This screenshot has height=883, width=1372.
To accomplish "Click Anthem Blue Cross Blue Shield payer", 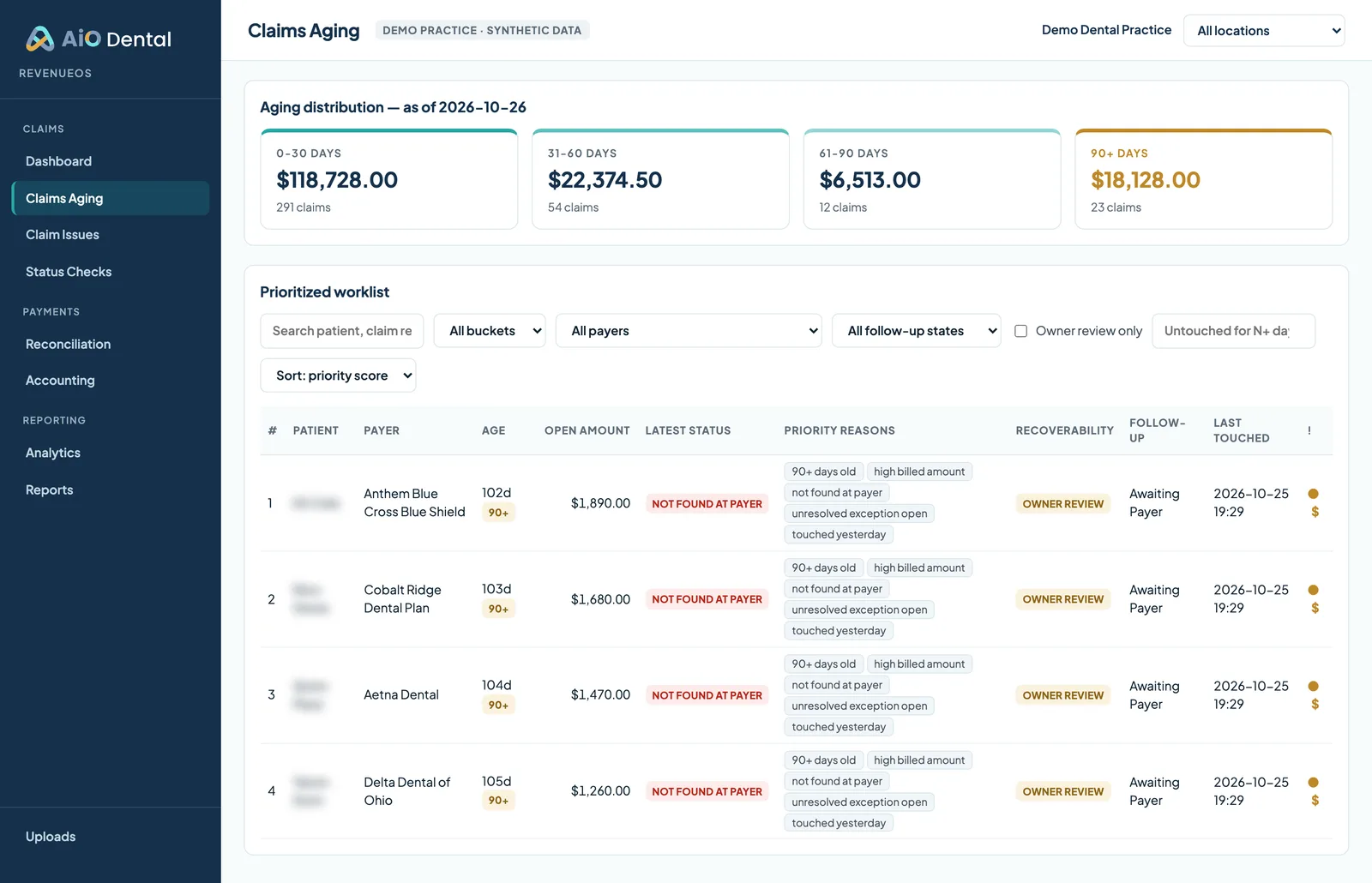I will click(x=414, y=502).
